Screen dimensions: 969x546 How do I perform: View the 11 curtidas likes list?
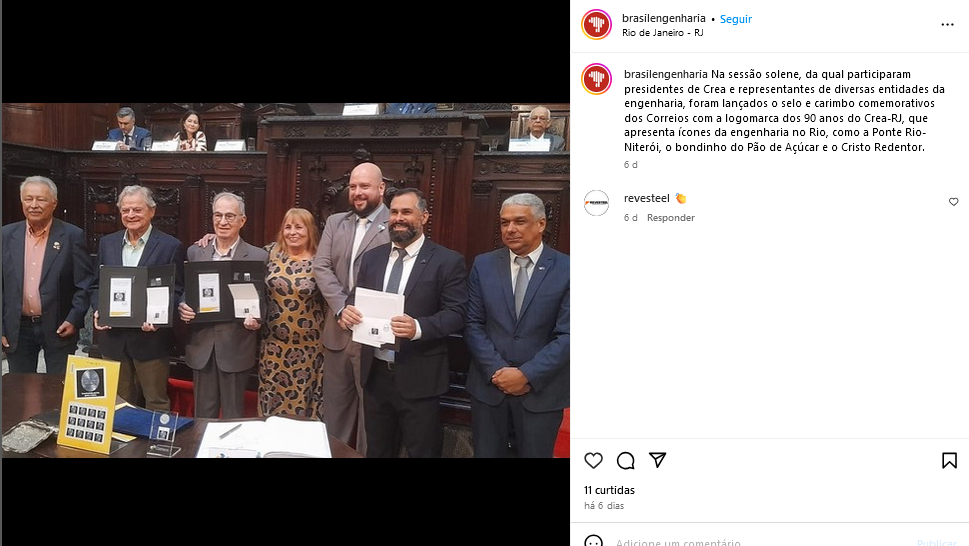tap(609, 490)
